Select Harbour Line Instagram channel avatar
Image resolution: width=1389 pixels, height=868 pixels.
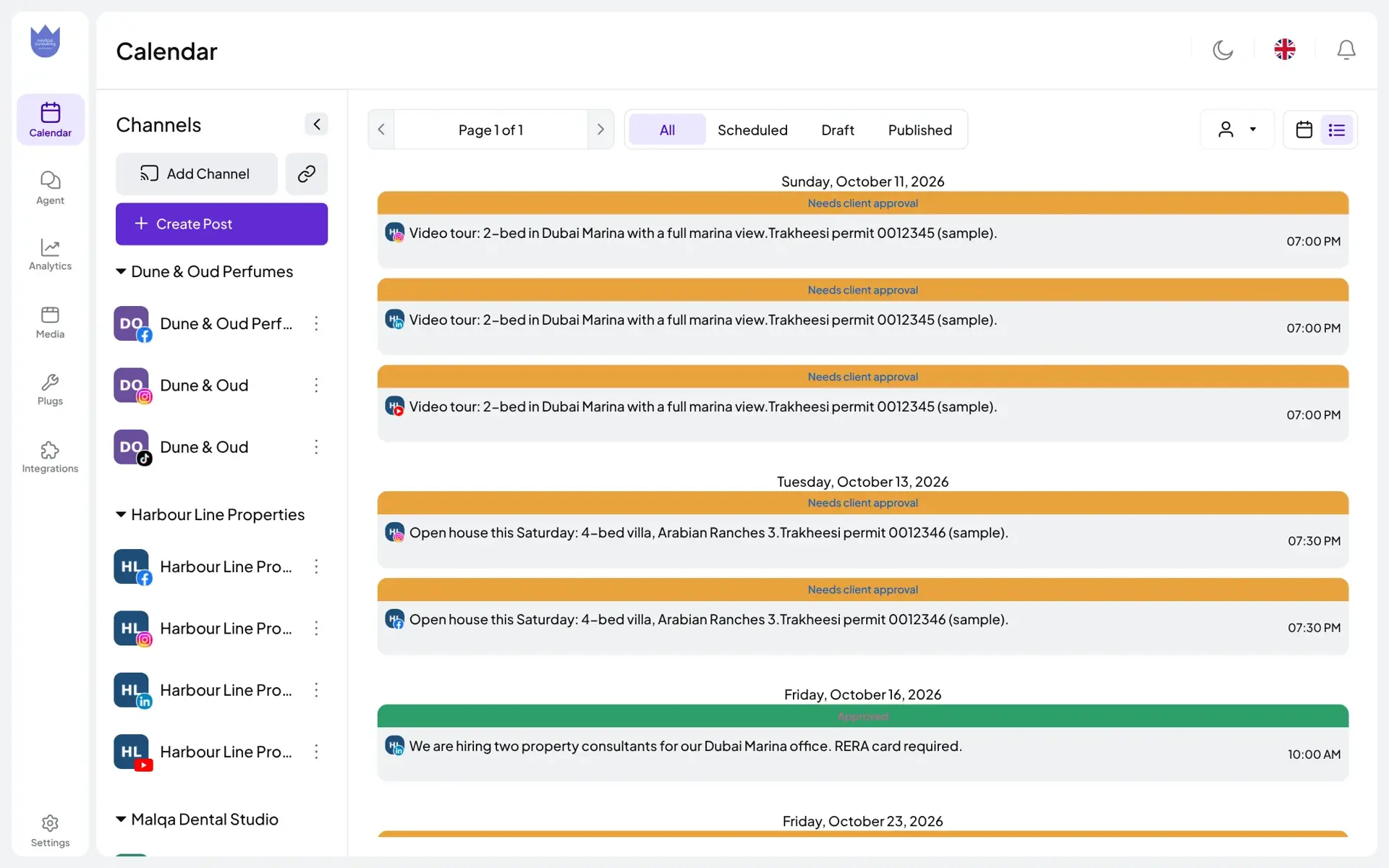click(x=132, y=629)
